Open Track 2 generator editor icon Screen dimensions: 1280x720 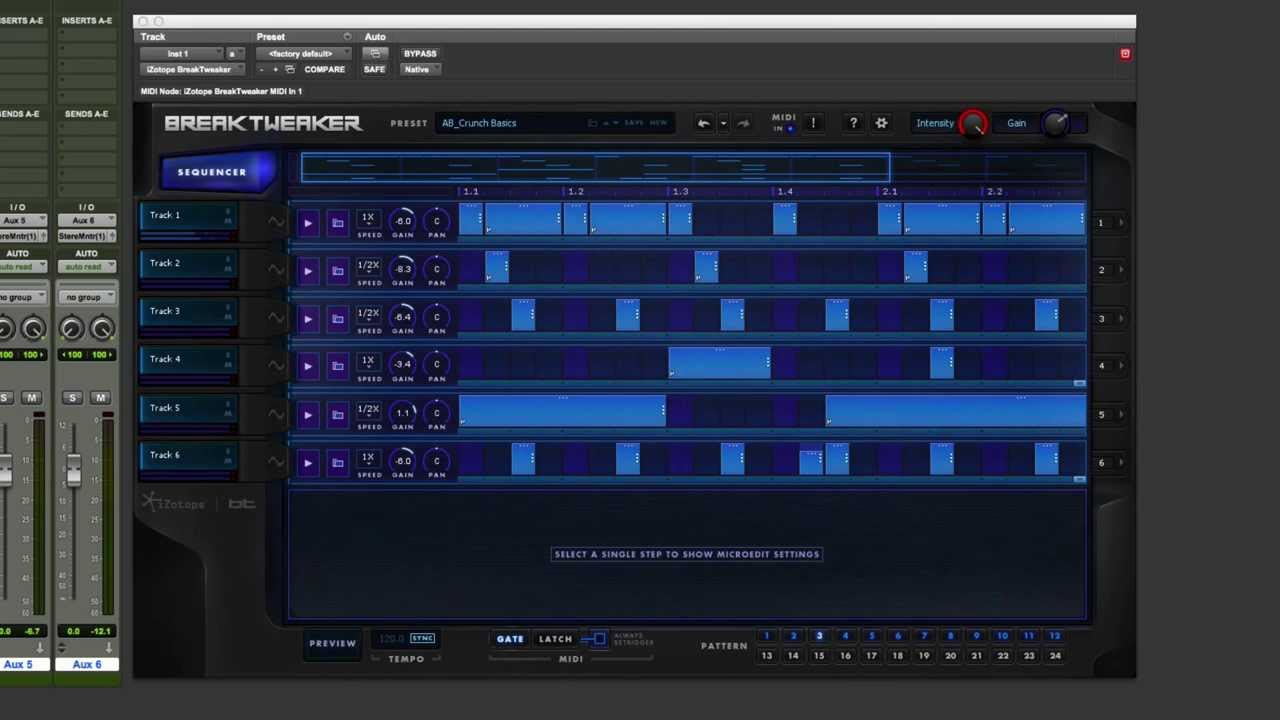click(338, 271)
